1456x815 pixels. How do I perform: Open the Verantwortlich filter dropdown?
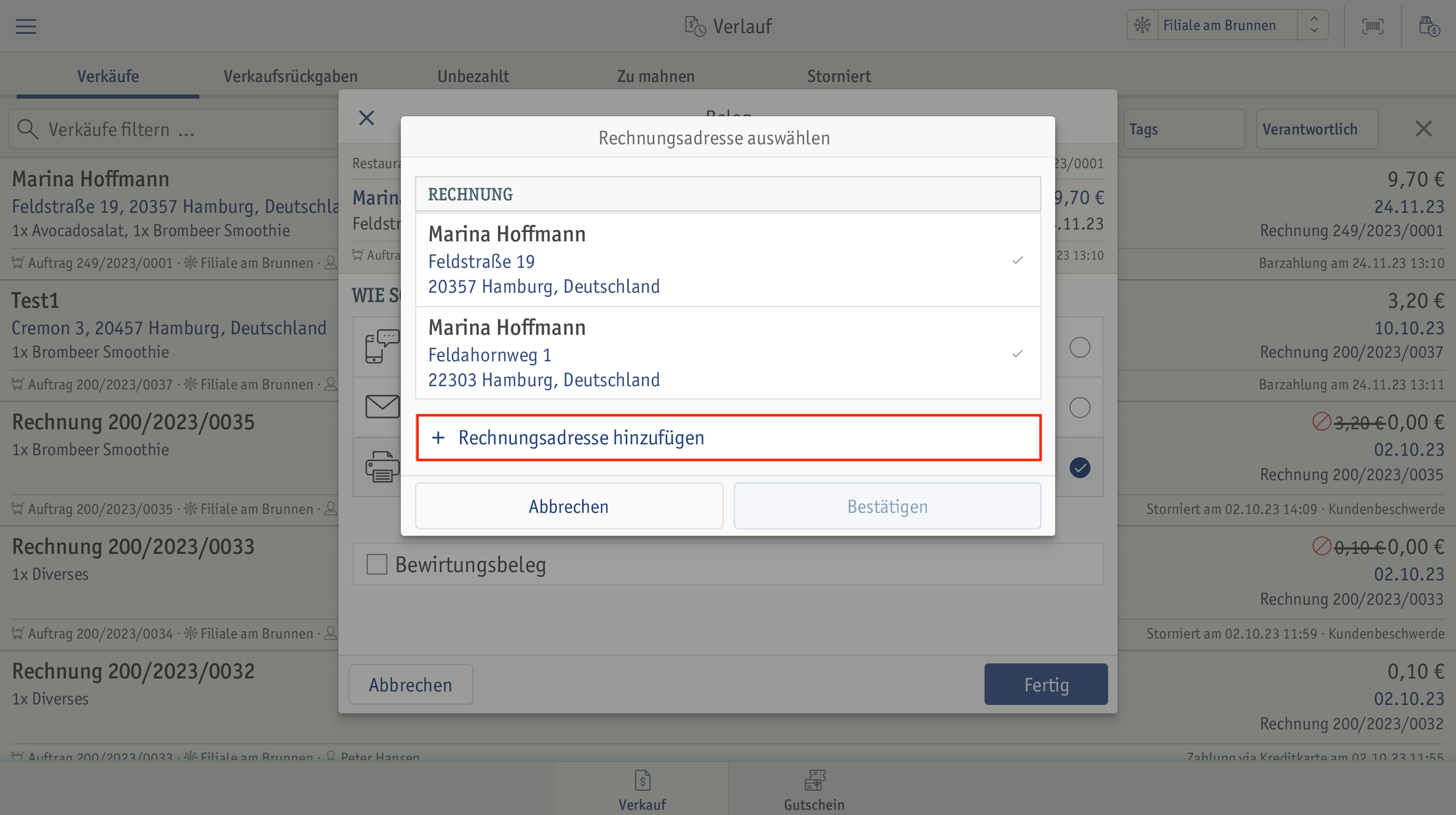[x=1317, y=129]
